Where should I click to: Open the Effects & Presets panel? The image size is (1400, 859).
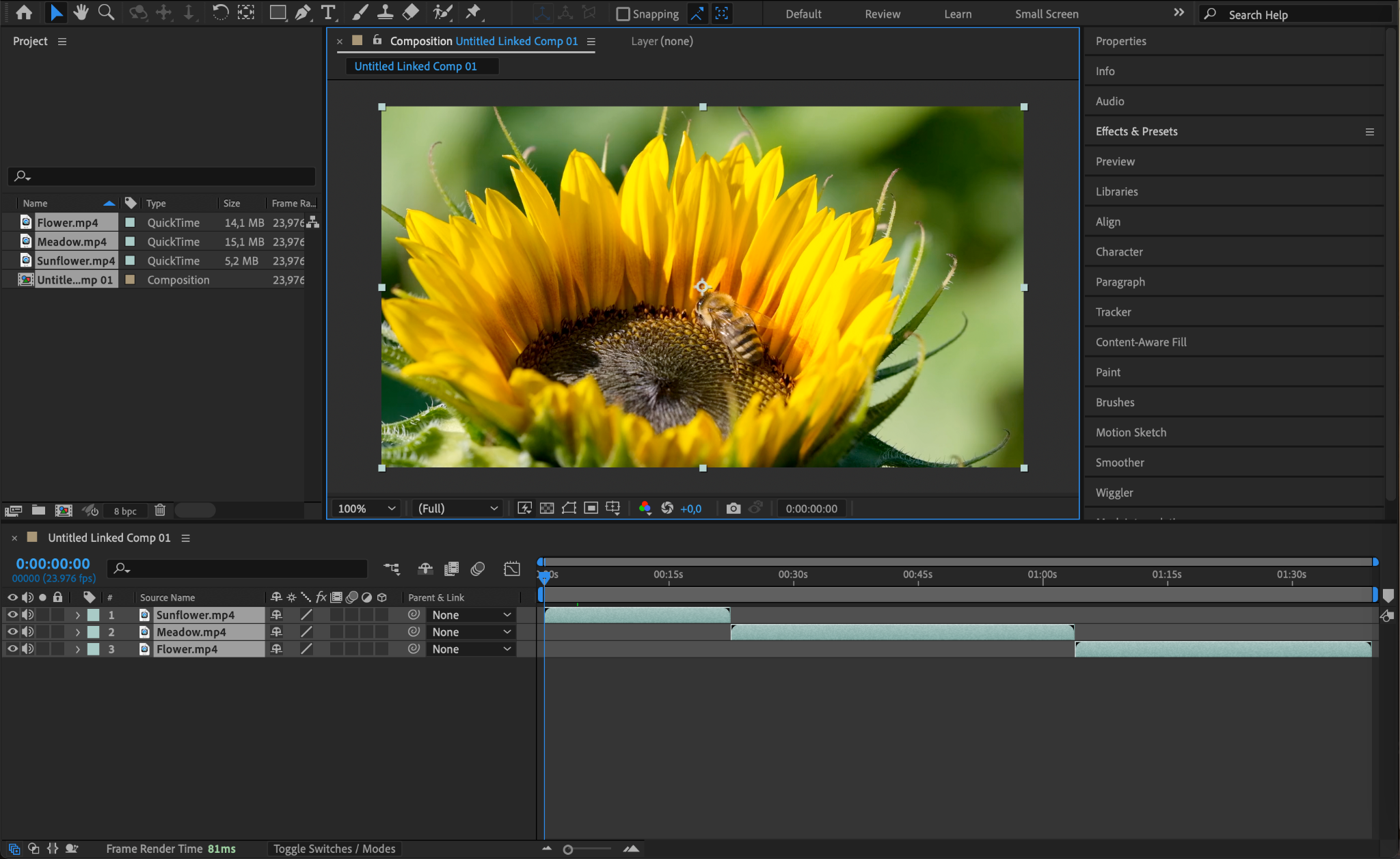coord(1136,131)
